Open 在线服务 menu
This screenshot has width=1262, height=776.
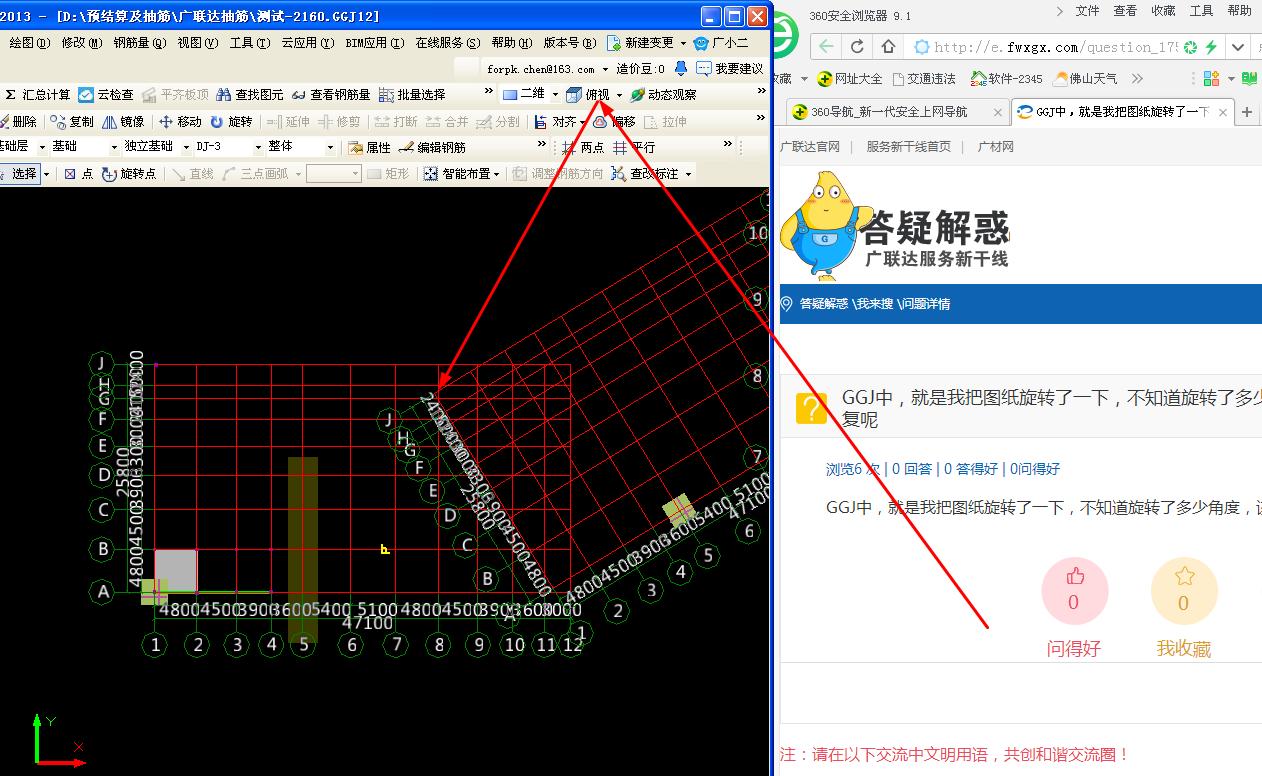pyautogui.click(x=447, y=43)
